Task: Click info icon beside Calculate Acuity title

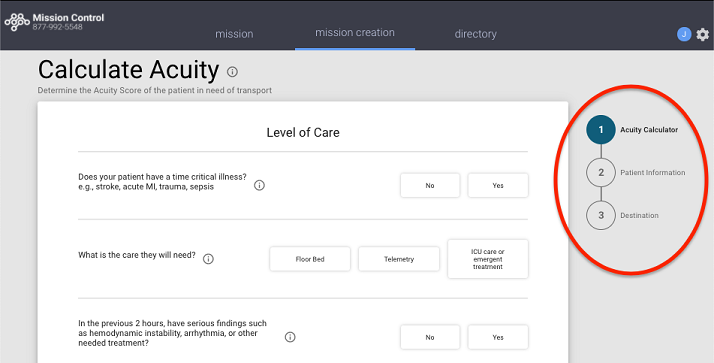Action: [232, 72]
